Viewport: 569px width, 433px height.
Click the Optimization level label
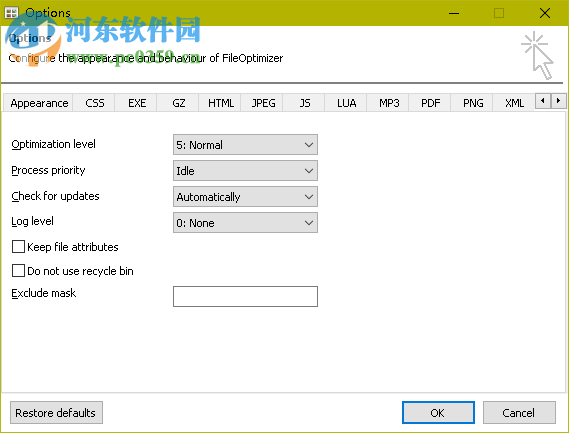point(53,144)
